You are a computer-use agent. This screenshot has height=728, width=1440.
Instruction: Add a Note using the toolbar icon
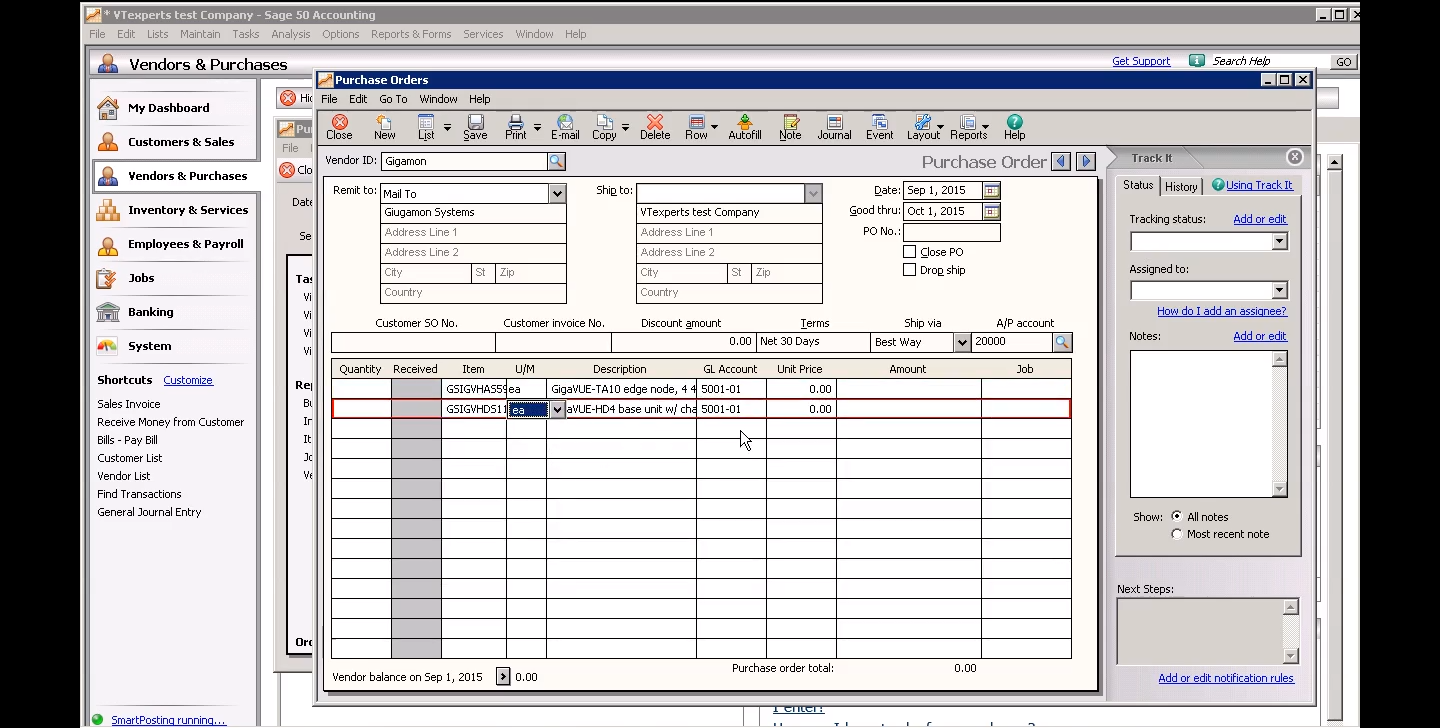point(790,127)
